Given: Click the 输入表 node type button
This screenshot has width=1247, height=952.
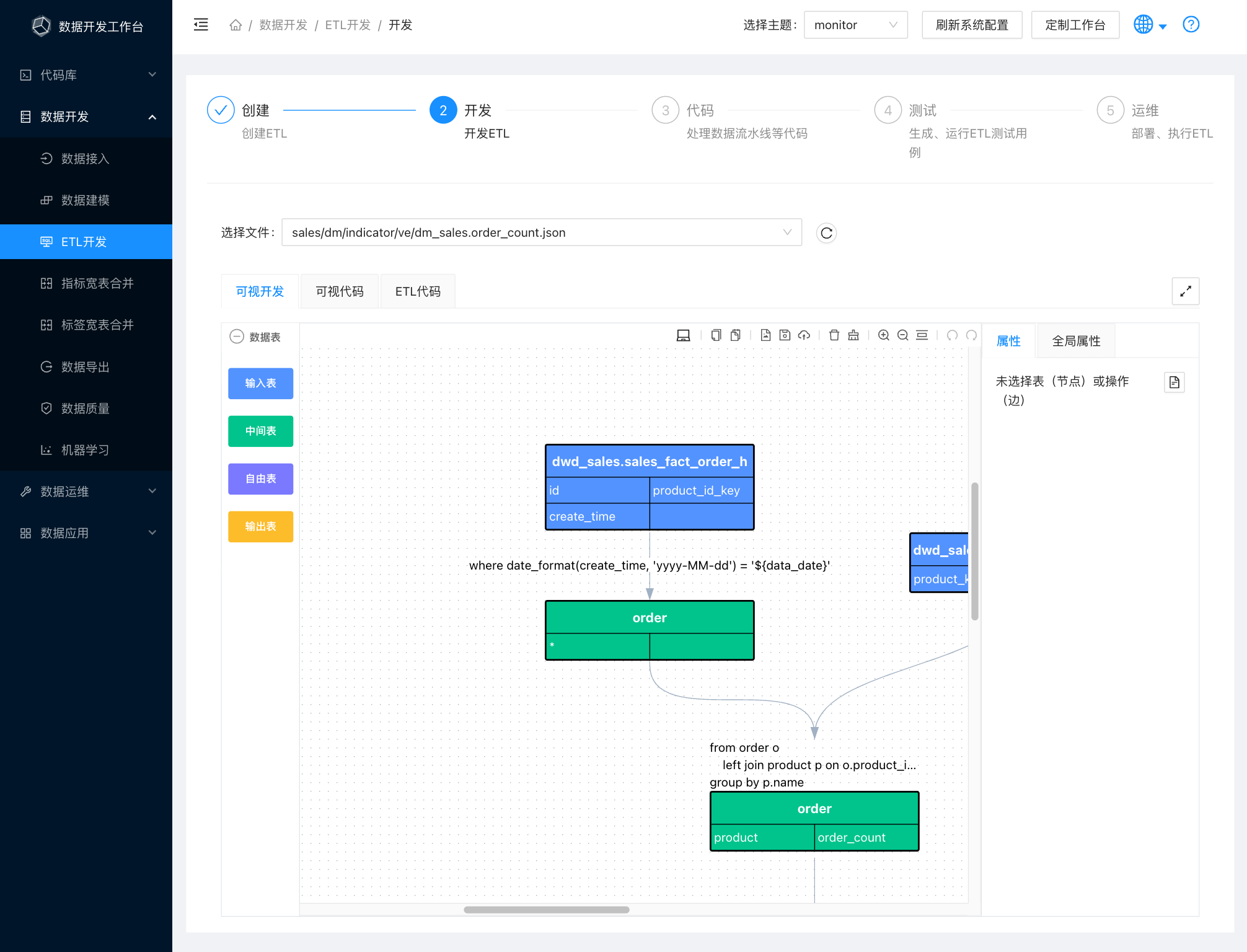Looking at the screenshot, I should [x=259, y=382].
